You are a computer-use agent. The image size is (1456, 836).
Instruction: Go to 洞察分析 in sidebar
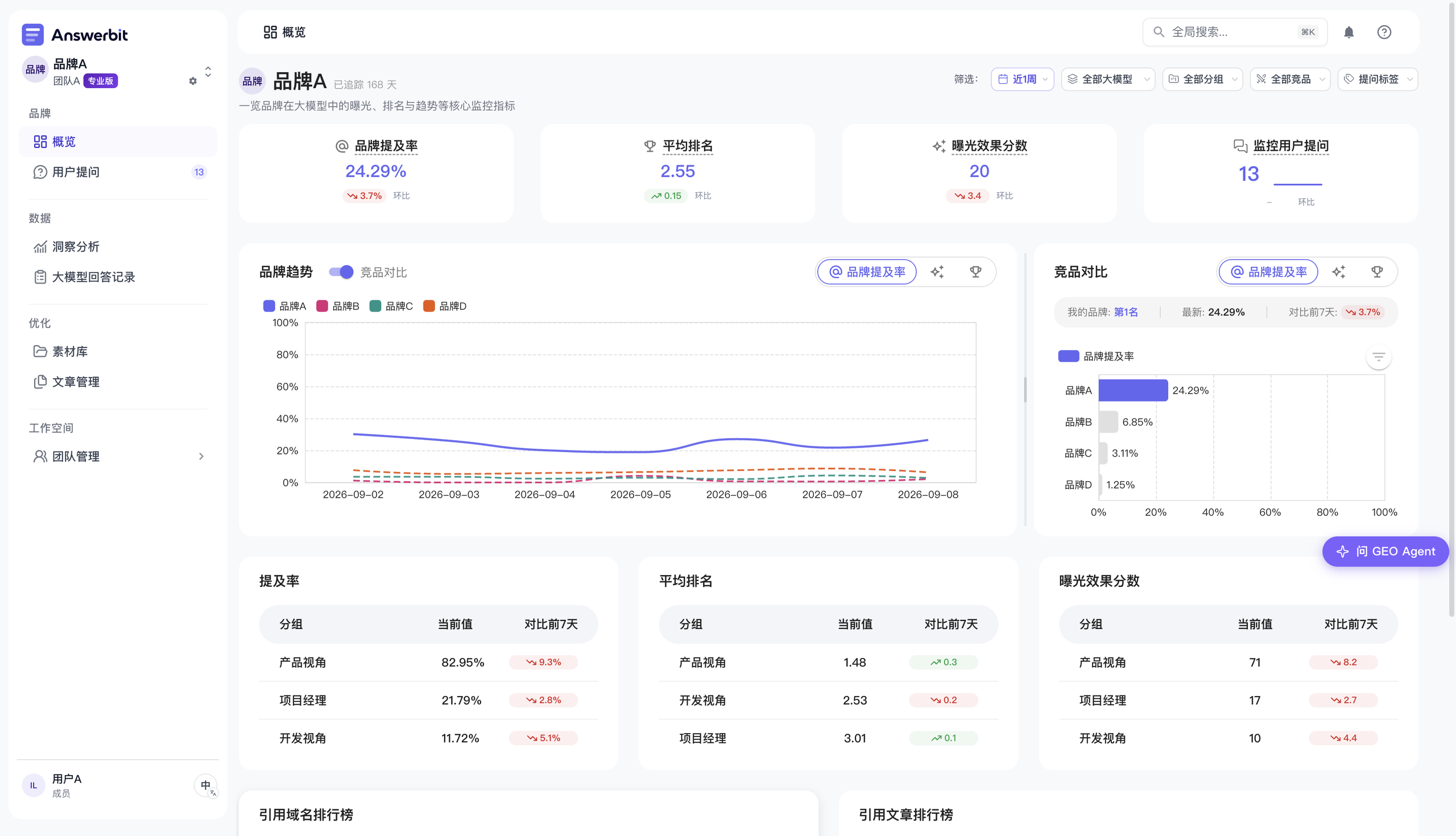click(x=118, y=246)
